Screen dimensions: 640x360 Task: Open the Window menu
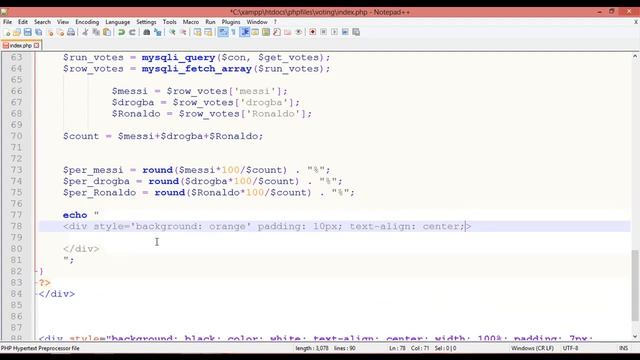coord(257,22)
